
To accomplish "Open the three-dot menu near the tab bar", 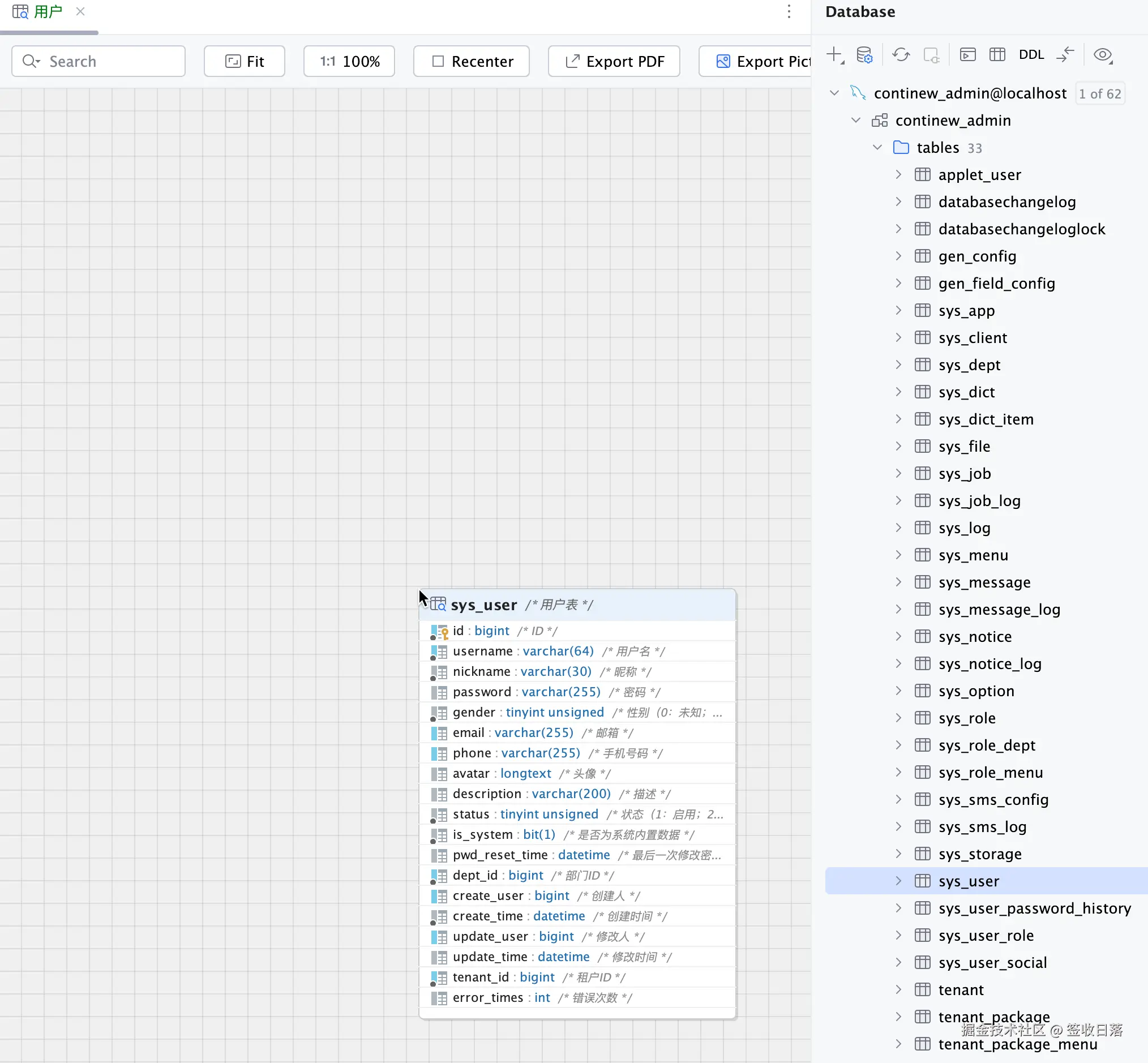I will pyautogui.click(x=789, y=11).
